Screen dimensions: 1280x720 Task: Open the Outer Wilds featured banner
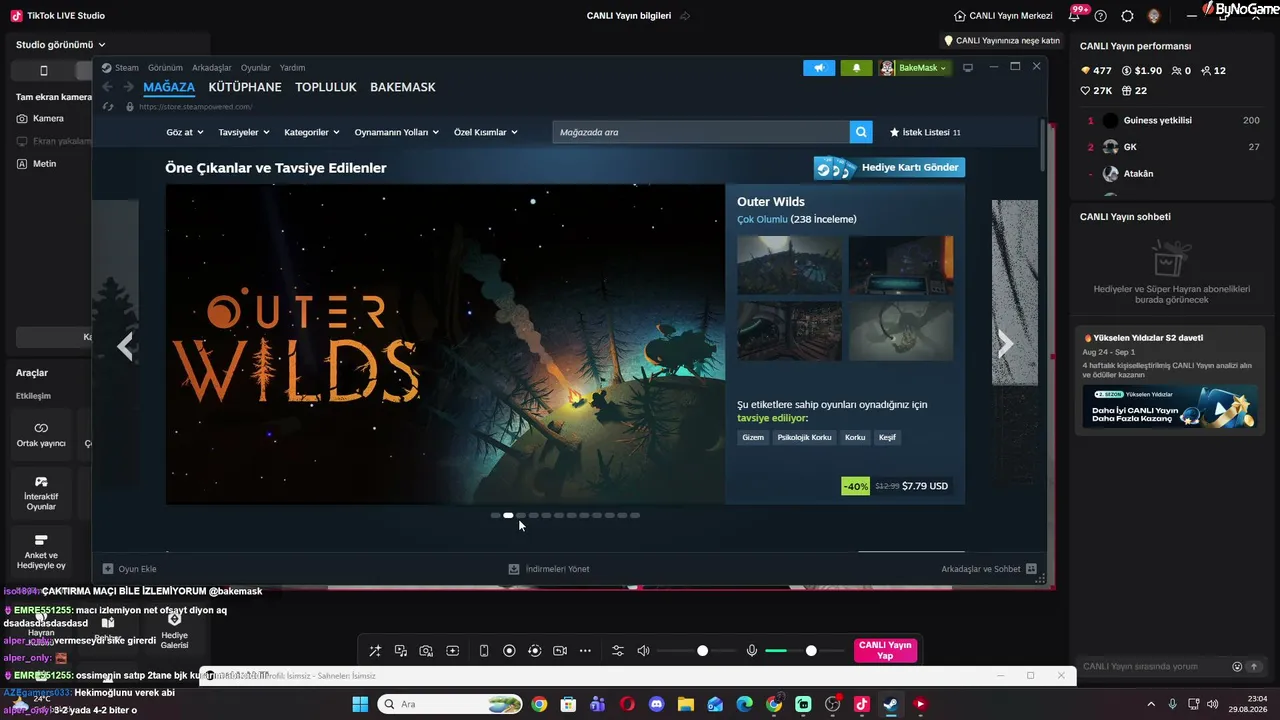tap(445, 344)
